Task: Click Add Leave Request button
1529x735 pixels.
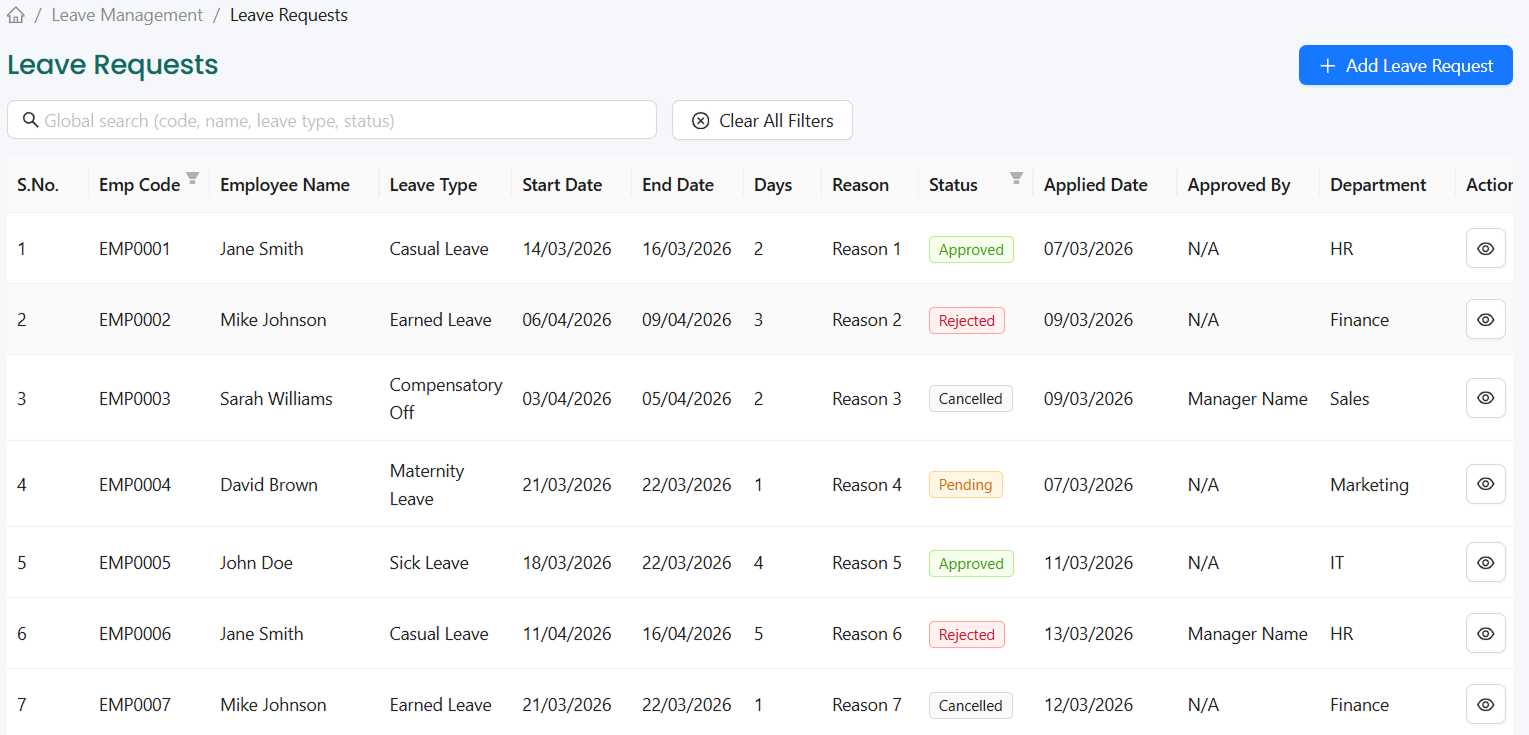Action: pyautogui.click(x=1405, y=66)
